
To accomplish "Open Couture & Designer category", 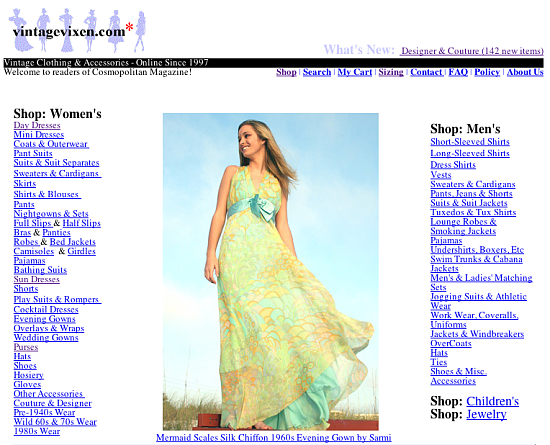I will click(x=53, y=403).
